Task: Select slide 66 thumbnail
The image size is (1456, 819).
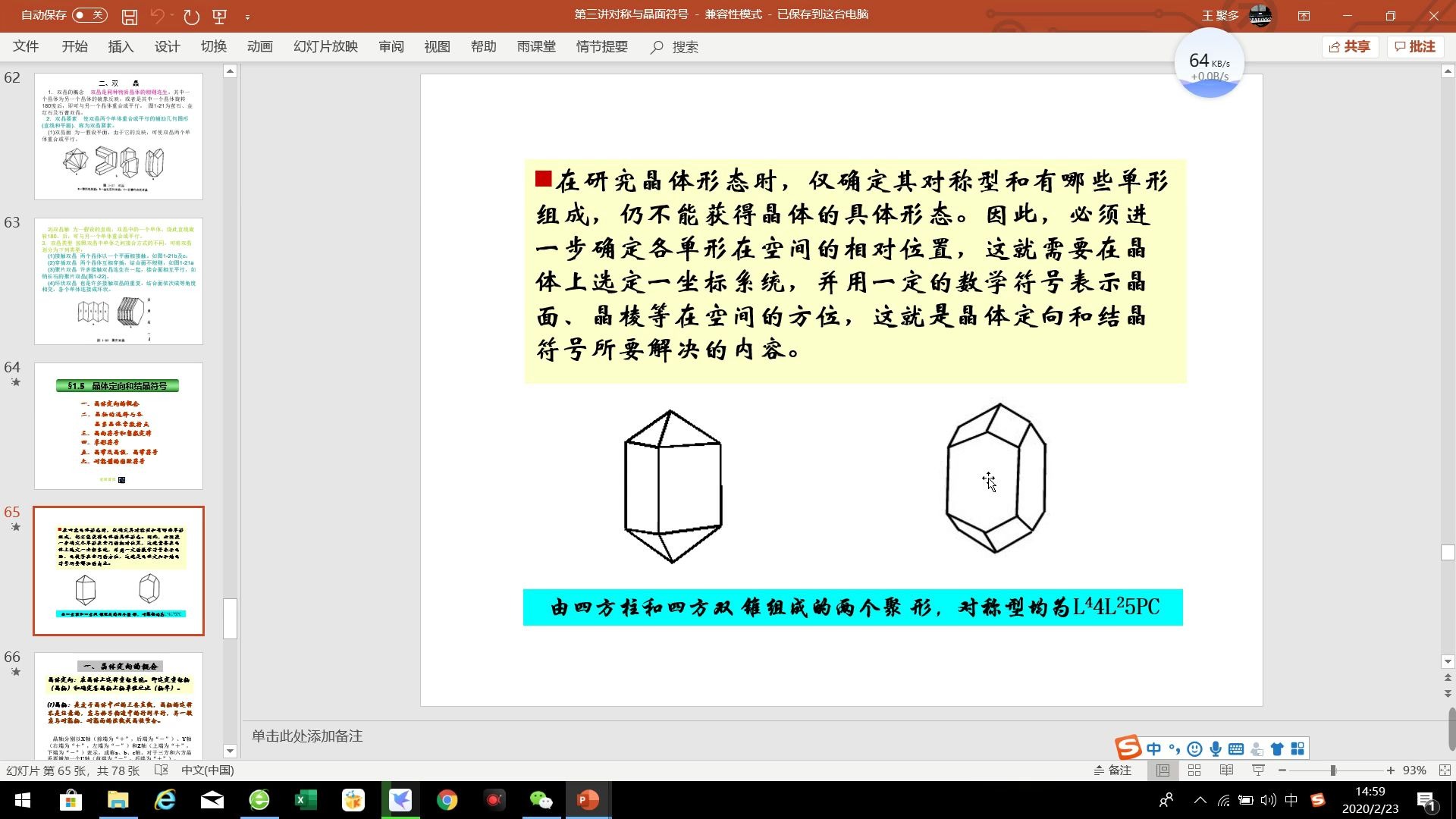Action: (118, 706)
